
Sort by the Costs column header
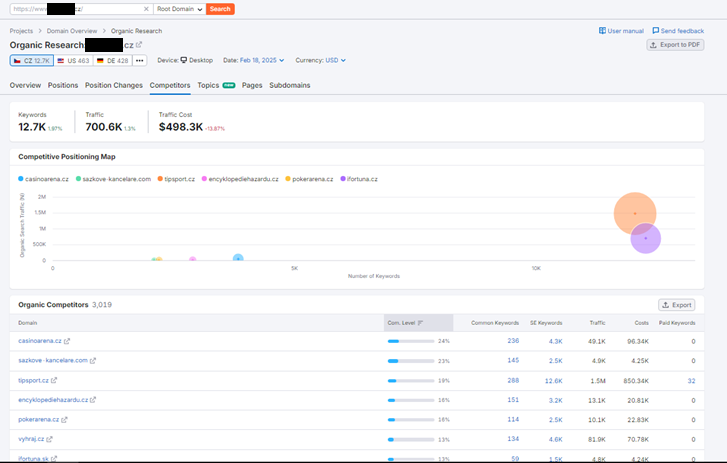tap(642, 323)
